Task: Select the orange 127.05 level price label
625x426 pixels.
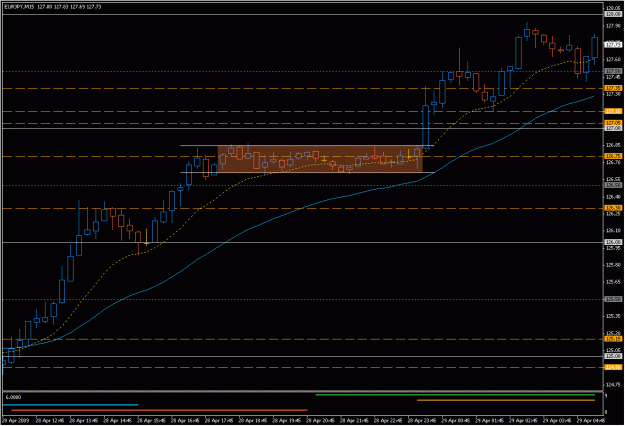Action: (613, 123)
